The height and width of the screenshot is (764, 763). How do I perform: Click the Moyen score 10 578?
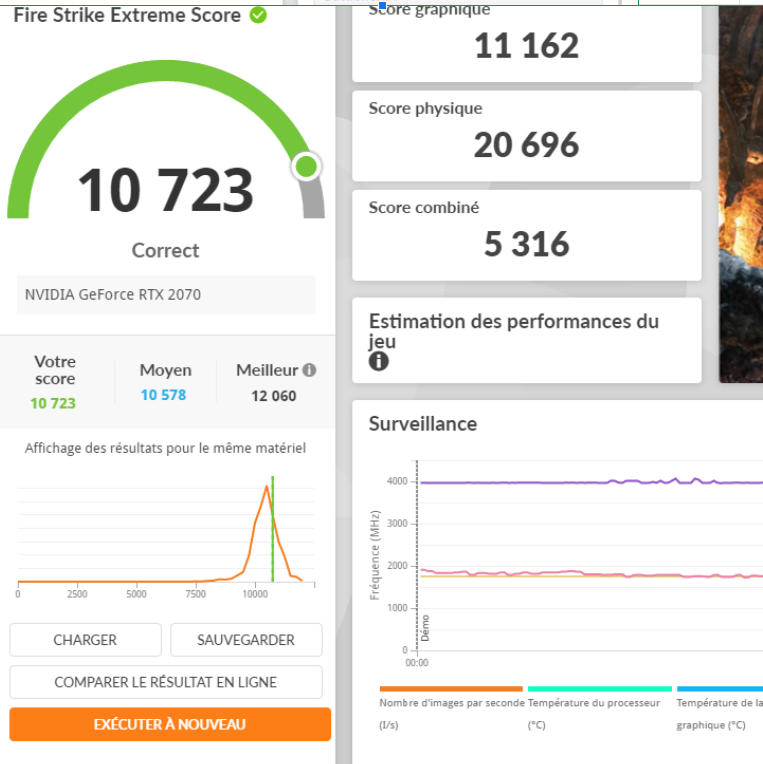[x=163, y=395]
